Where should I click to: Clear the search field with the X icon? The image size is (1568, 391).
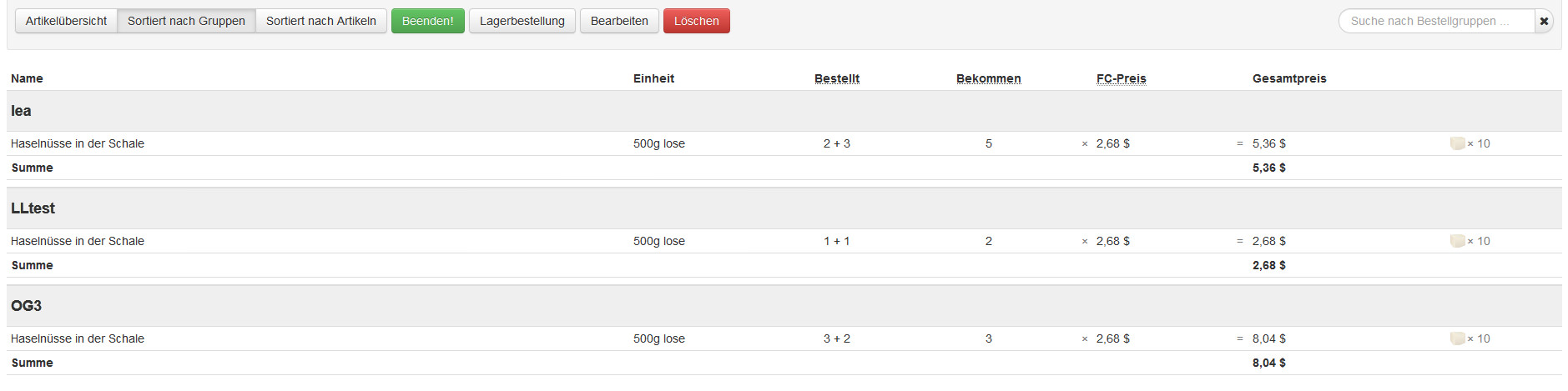pos(1544,21)
